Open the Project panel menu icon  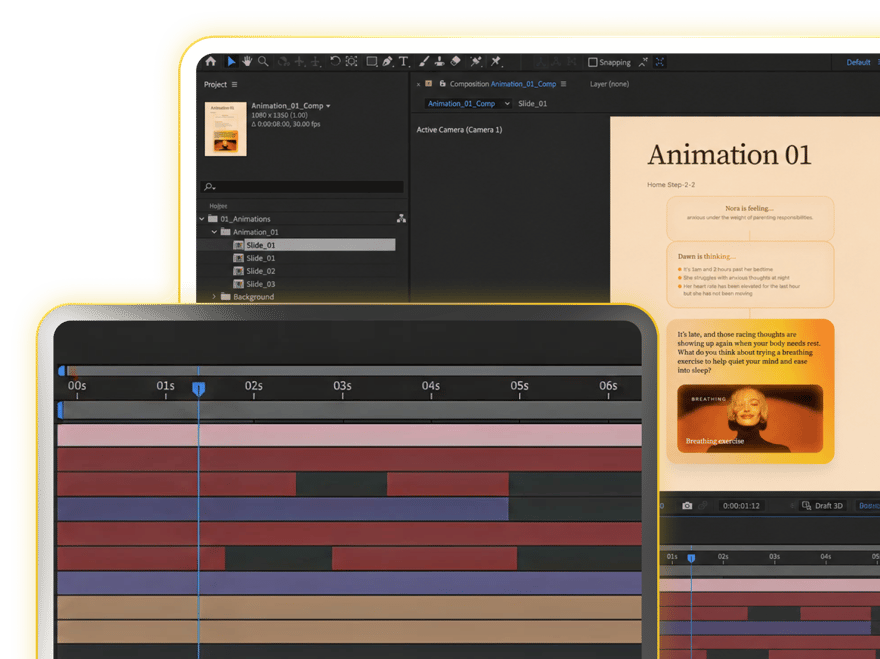pyautogui.click(x=235, y=84)
